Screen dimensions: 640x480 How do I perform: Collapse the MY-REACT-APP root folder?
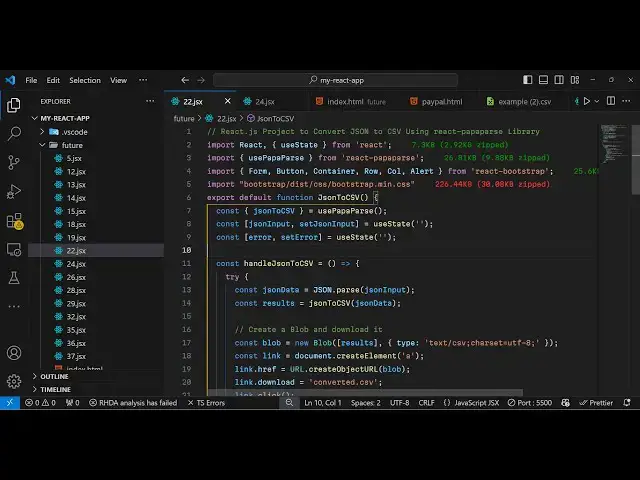pyautogui.click(x=97, y=118)
